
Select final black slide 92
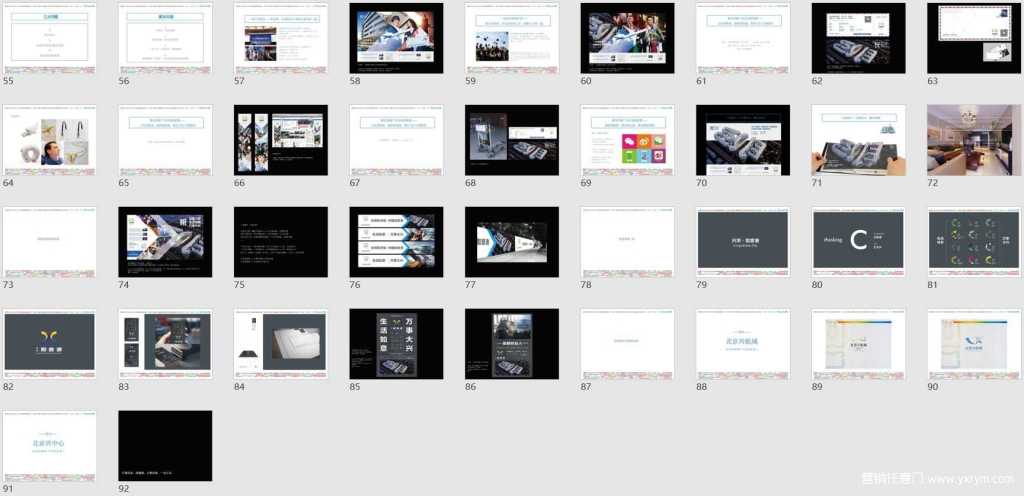(x=165, y=445)
